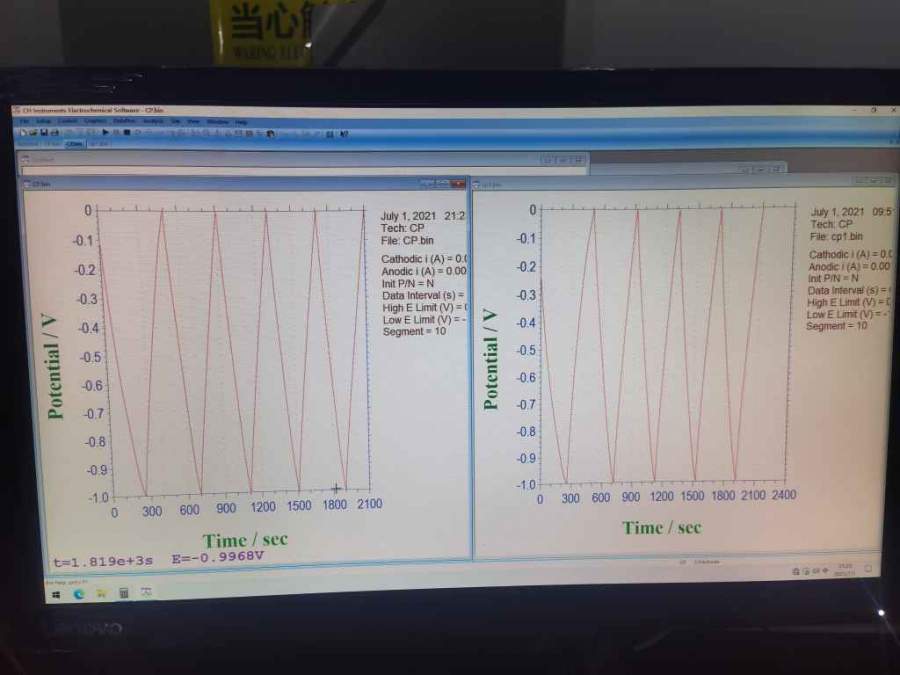This screenshot has height=675, width=900.
Task: Open the Help menu
Action: (241, 122)
